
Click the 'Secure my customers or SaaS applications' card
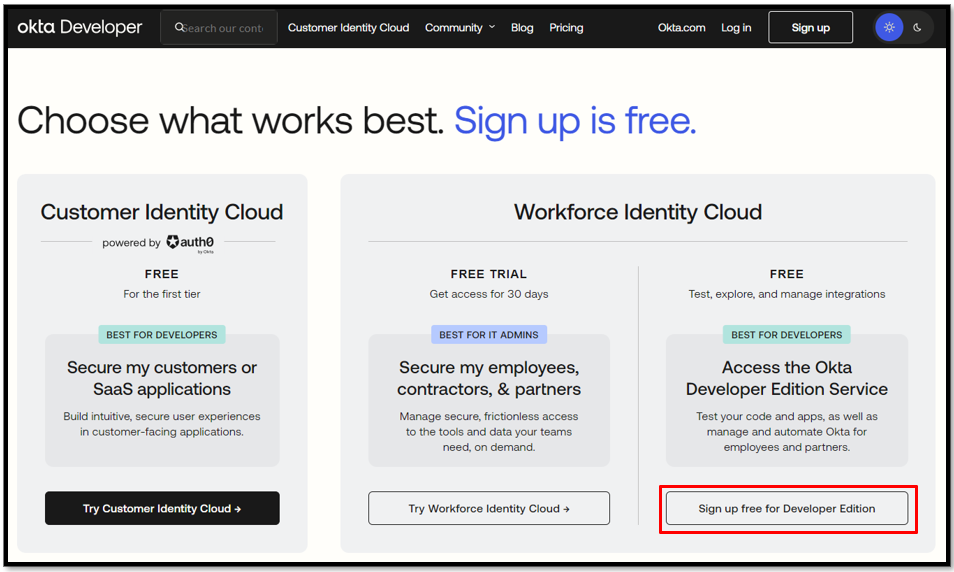tap(162, 400)
